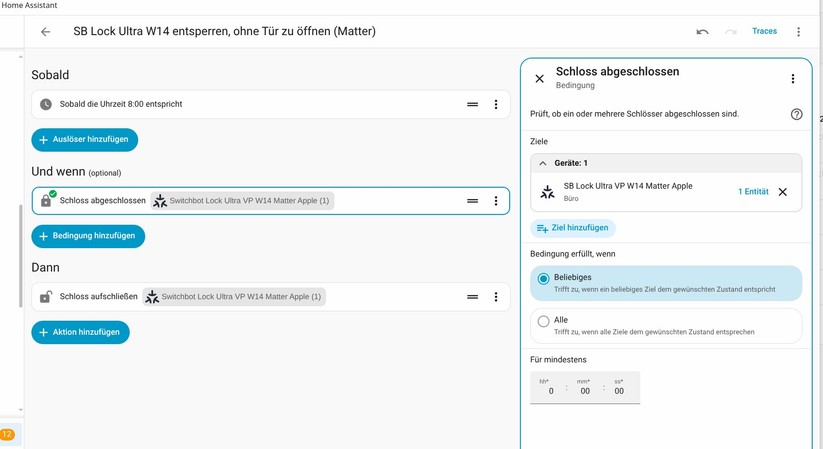Click Bedingung hinzufügen button

point(88,236)
